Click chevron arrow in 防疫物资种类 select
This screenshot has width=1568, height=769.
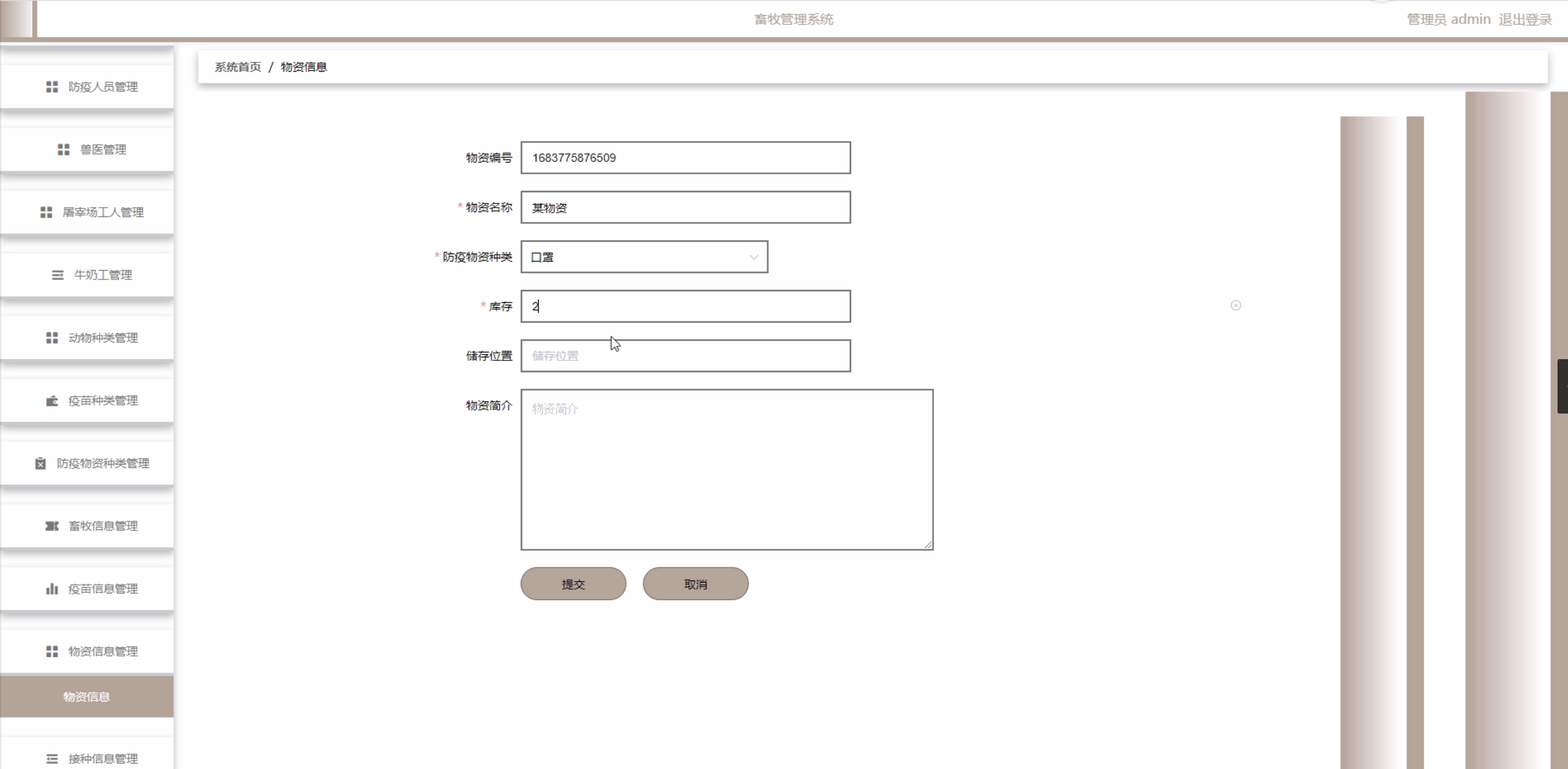(x=753, y=257)
